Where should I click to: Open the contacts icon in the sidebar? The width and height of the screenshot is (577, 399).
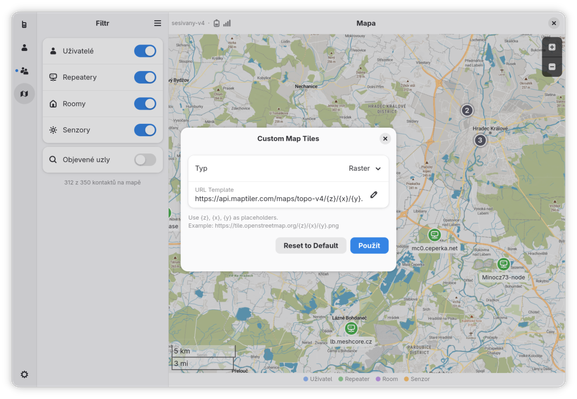point(24,47)
